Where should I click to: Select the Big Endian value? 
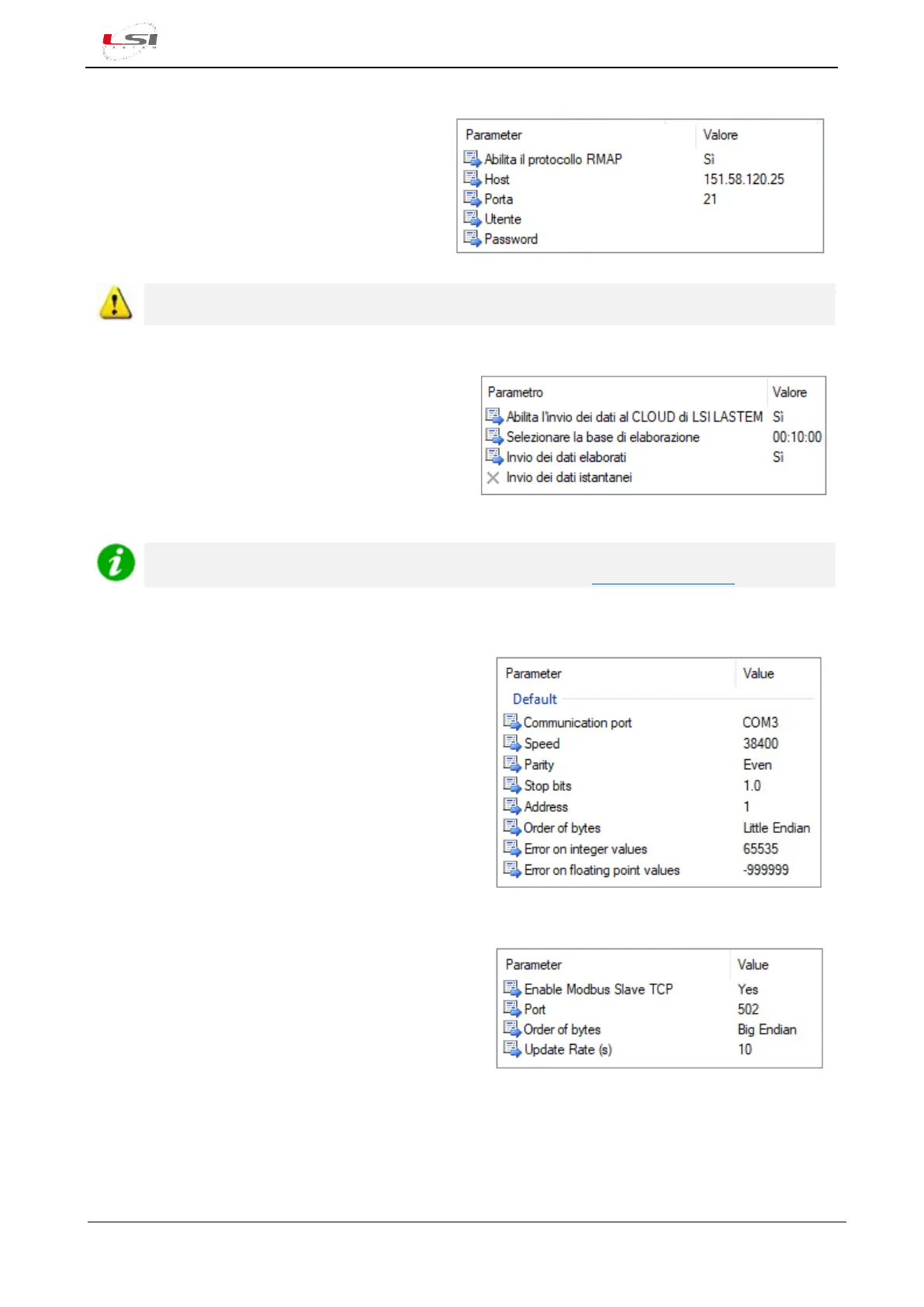pyautogui.click(x=767, y=1029)
